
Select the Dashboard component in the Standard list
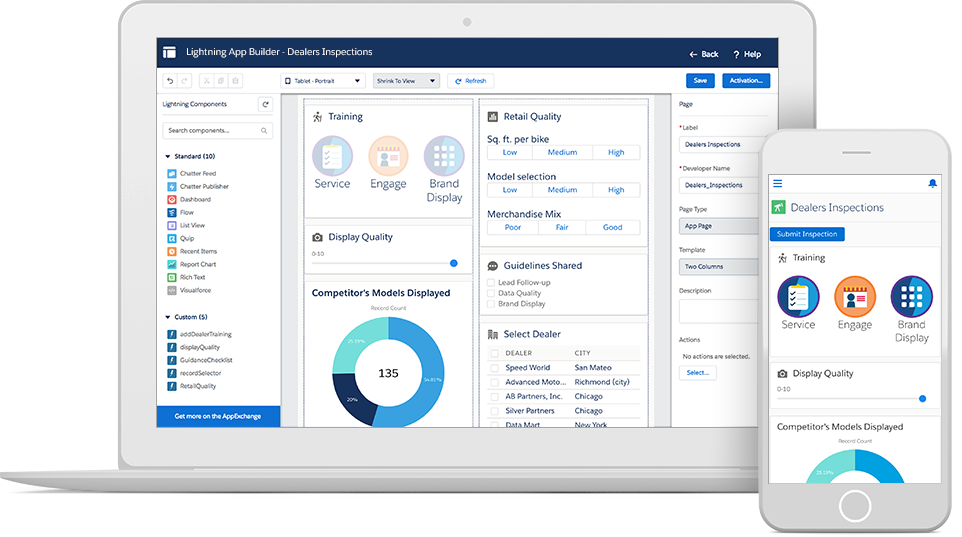(195, 199)
